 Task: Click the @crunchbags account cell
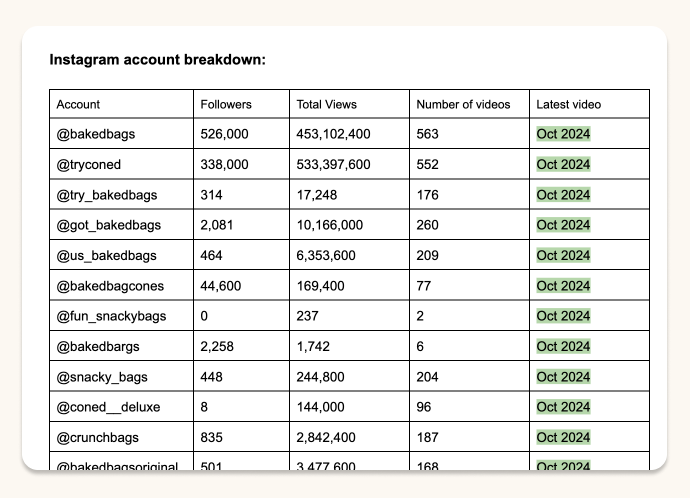pos(97,437)
